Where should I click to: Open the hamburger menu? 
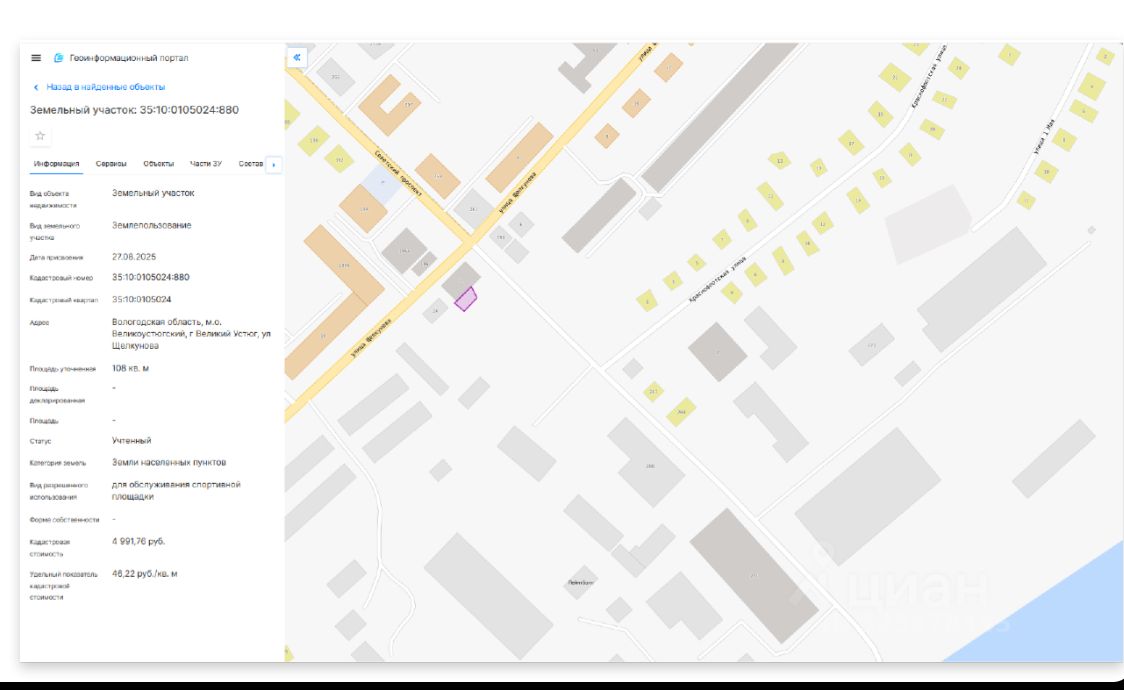click(x=36, y=58)
